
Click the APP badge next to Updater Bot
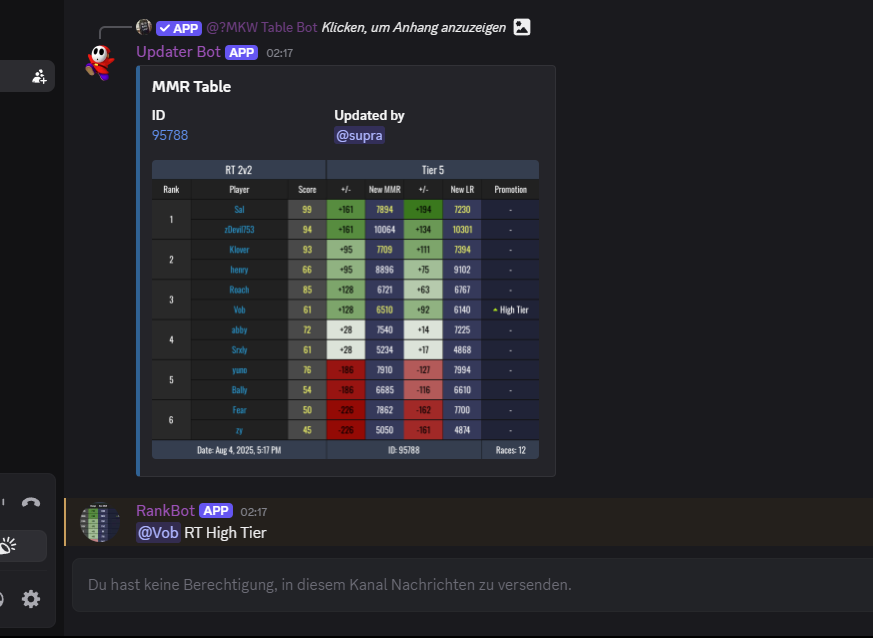[x=242, y=52]
